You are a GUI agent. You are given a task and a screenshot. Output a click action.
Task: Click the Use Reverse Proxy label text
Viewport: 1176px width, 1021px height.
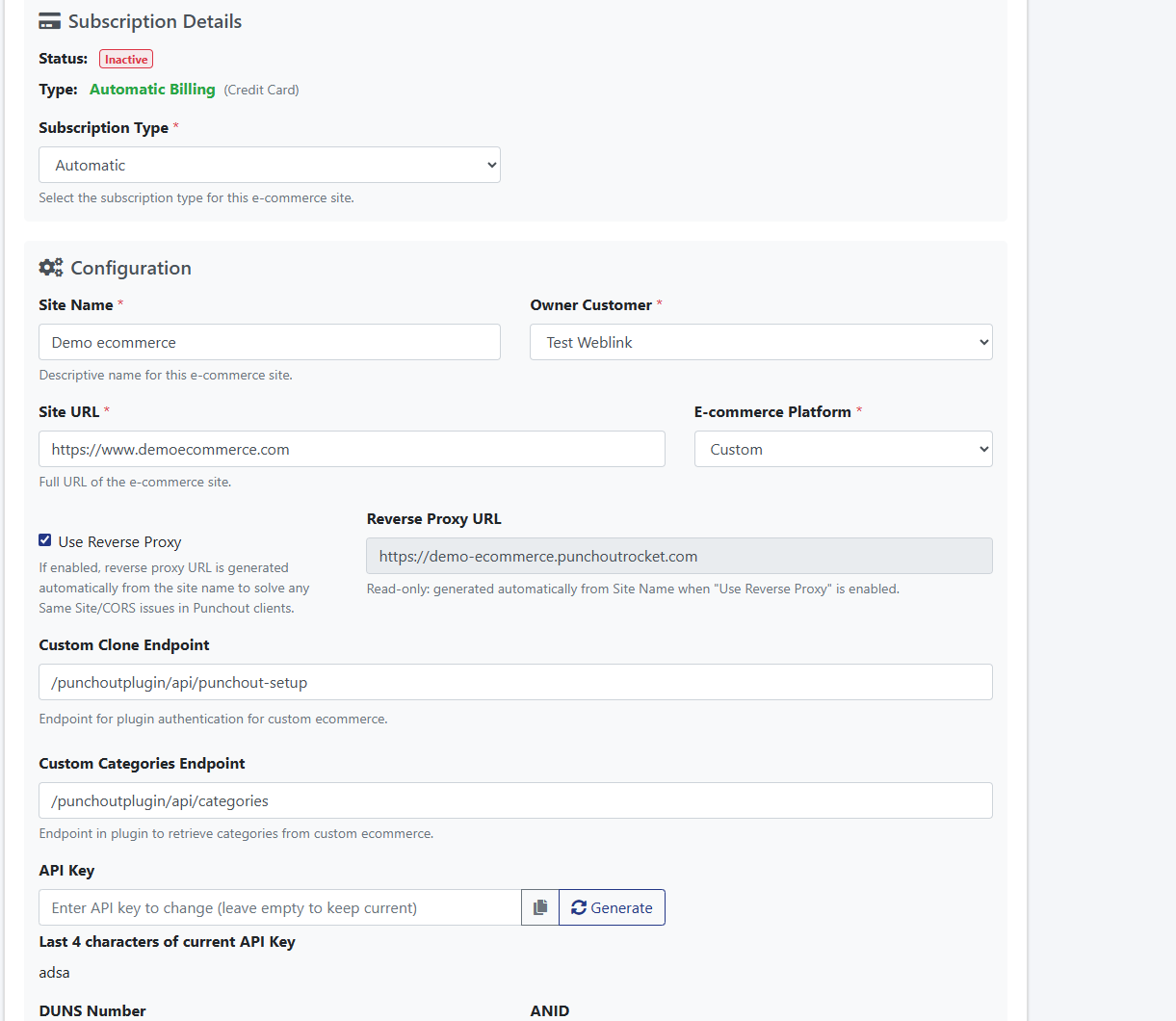(119, 542)
